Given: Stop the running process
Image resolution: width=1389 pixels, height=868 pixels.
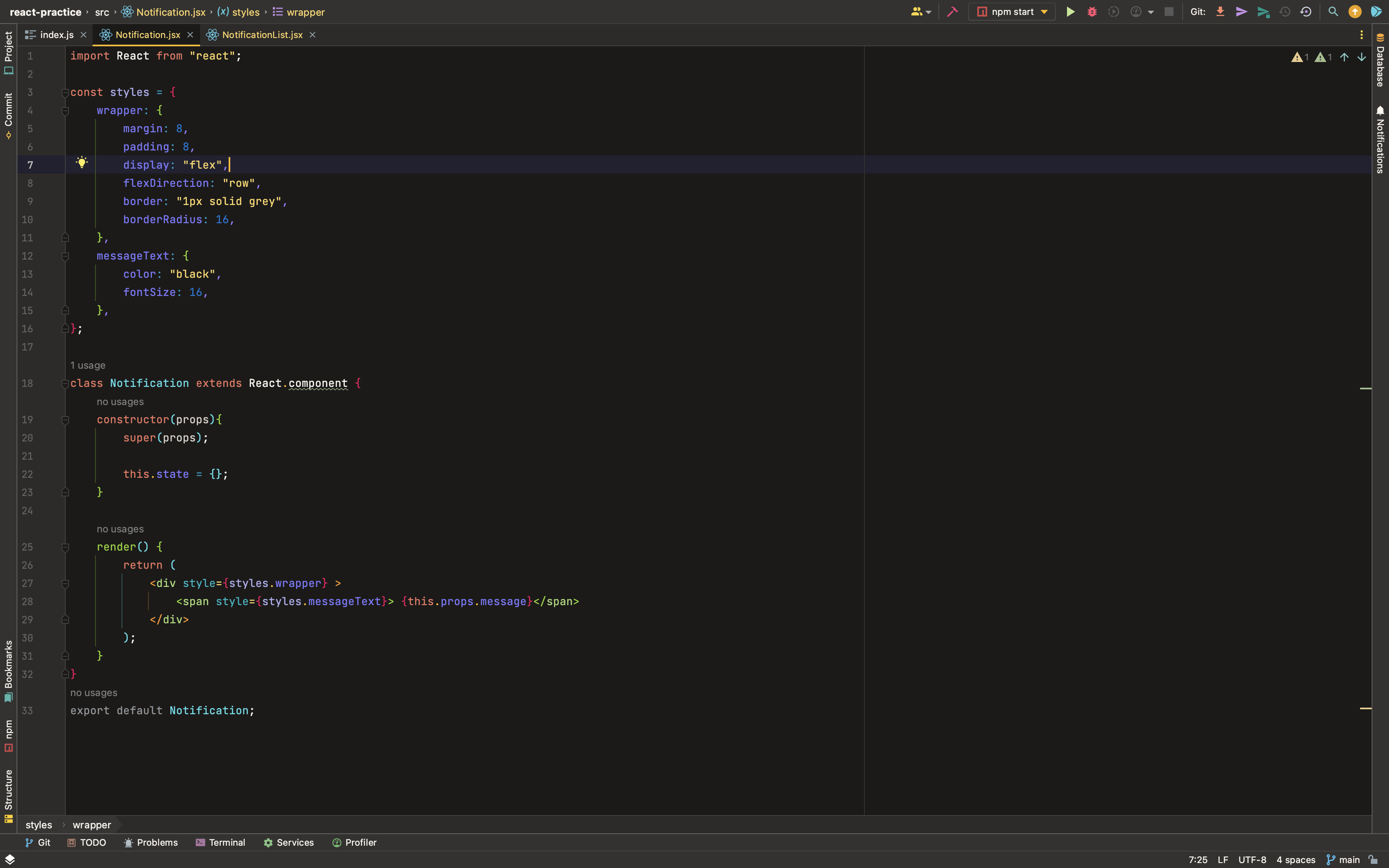Looking at the screenshot, I should click(1169, 12).
